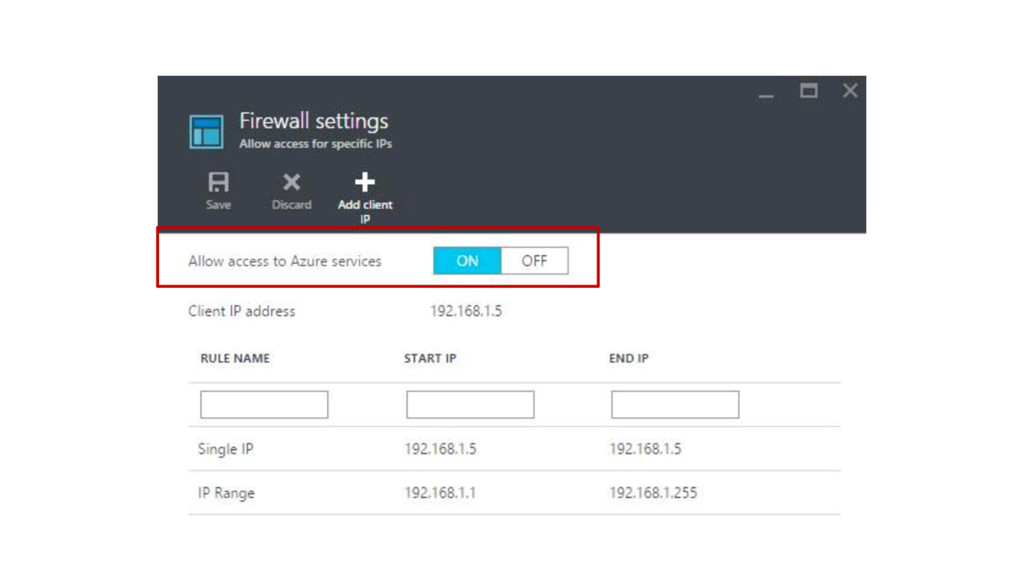Close the Firewall settings blade
The width and height of the screenshot is (1024, 576).
(850, 91)
